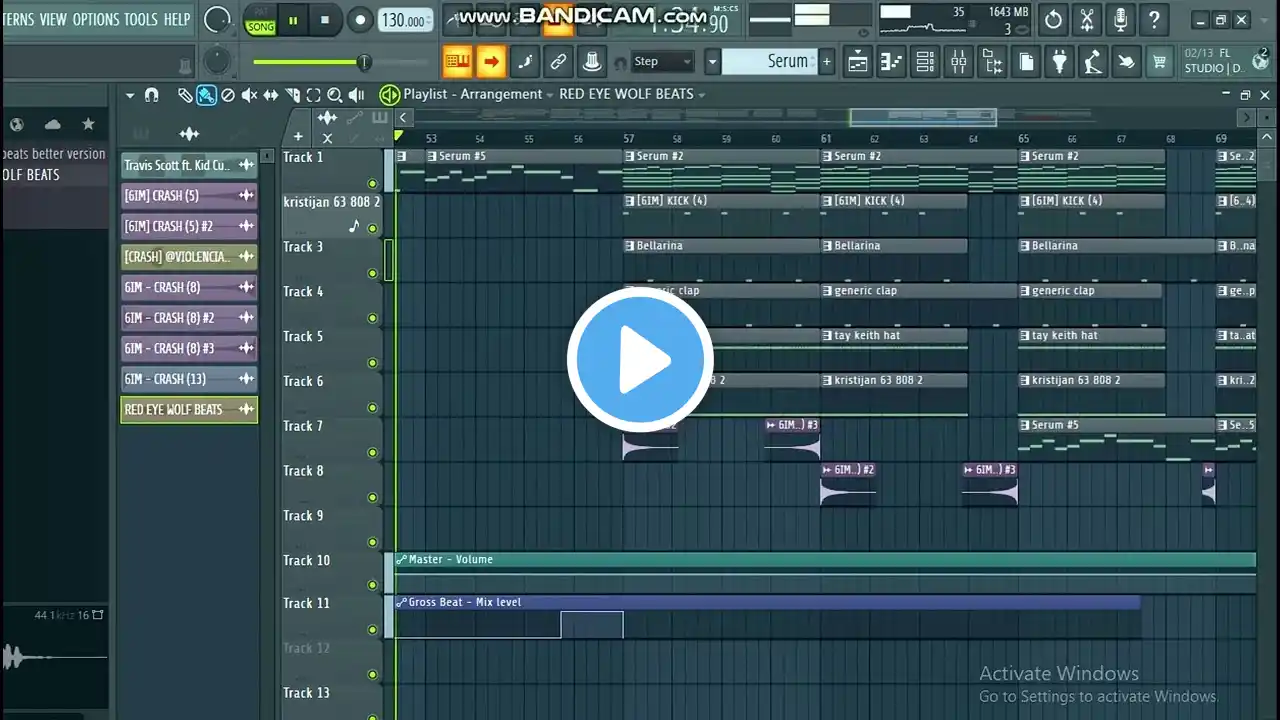Open the Channel rack window

(925, 62)
